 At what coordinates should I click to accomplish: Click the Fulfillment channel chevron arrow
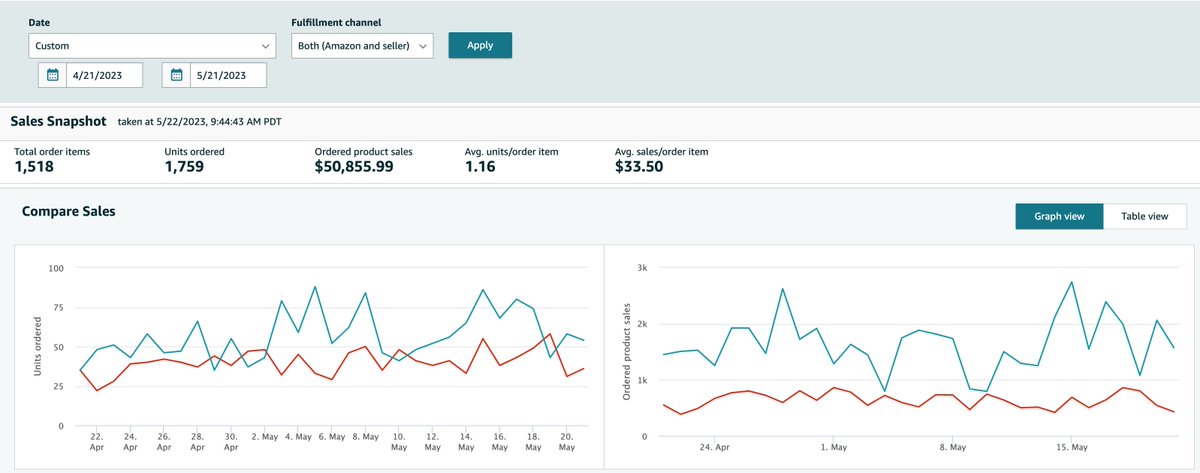pos(423,46)
